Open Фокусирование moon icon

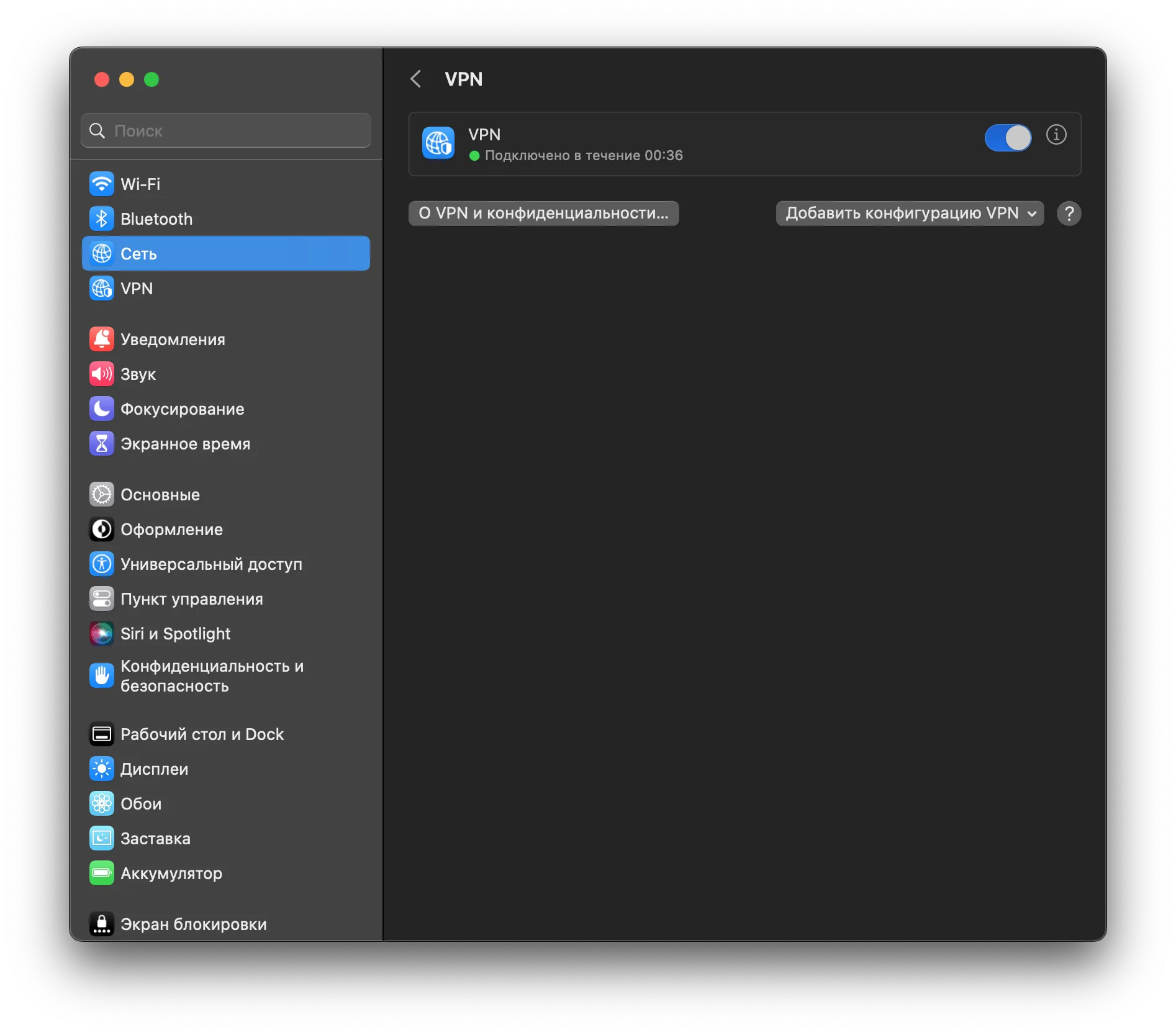(x=102, y=408)
